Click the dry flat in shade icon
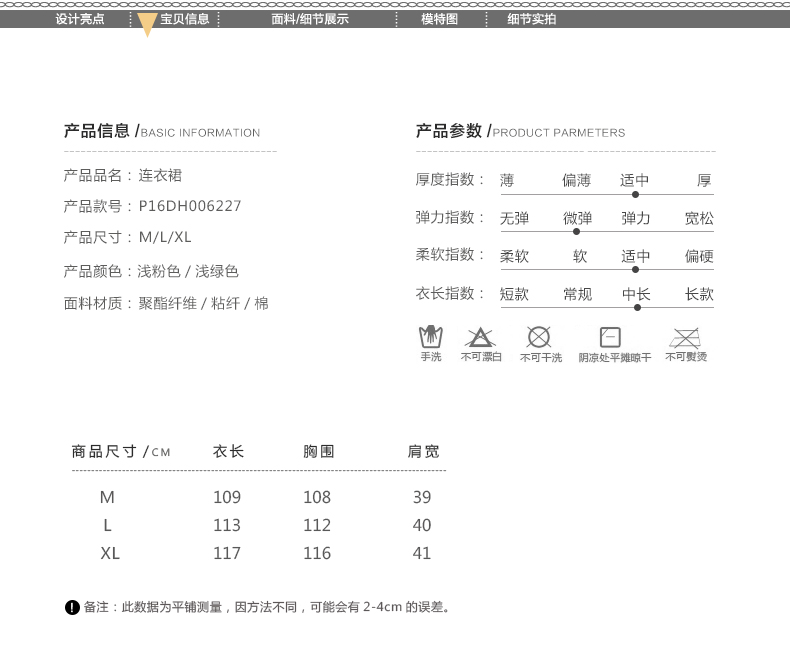This screenshot has width=790, height=645. tap(610, 336)
